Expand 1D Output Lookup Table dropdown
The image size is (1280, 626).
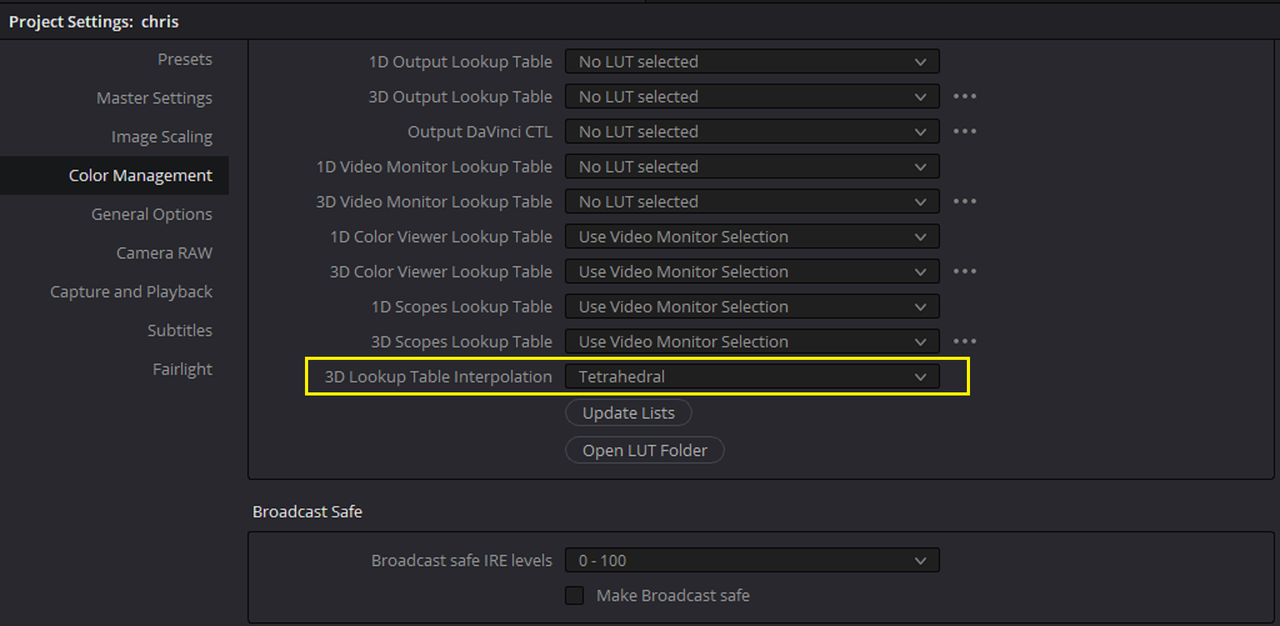[752, 62]
